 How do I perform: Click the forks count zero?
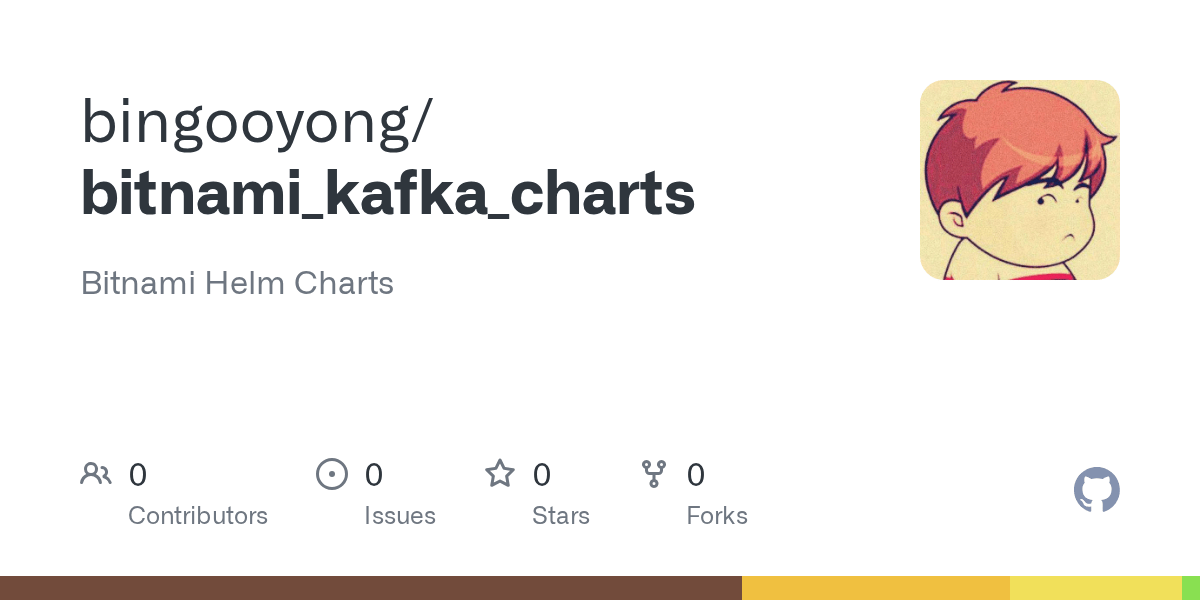696,474
